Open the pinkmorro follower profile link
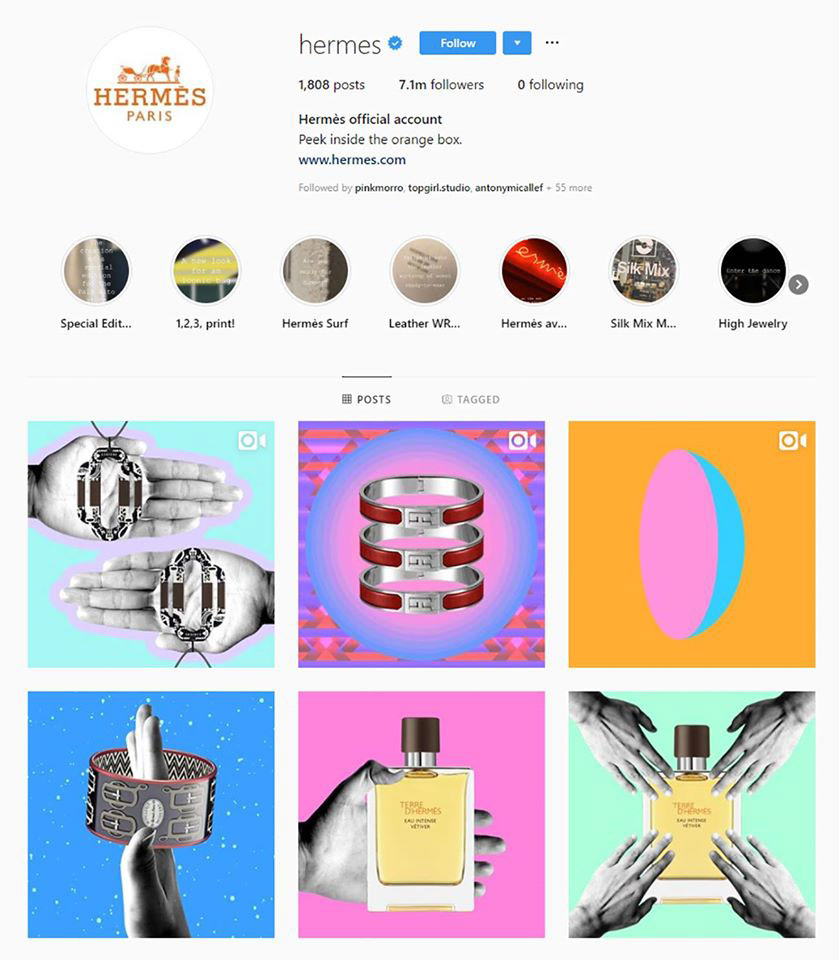This screenshot has height=960, width=839. [x=379, y=188]
